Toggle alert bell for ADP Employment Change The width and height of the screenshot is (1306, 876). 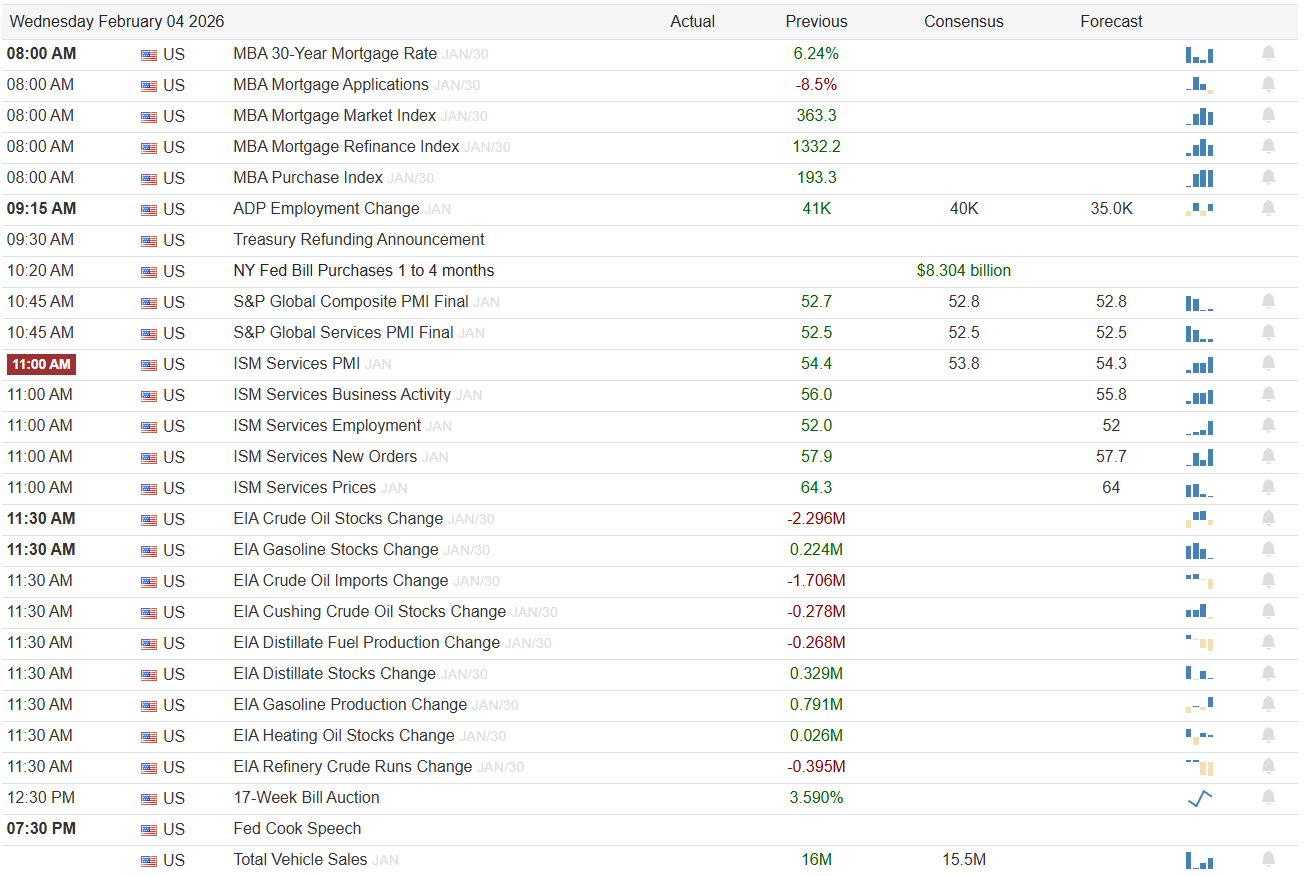click(x=1268, y=208)
